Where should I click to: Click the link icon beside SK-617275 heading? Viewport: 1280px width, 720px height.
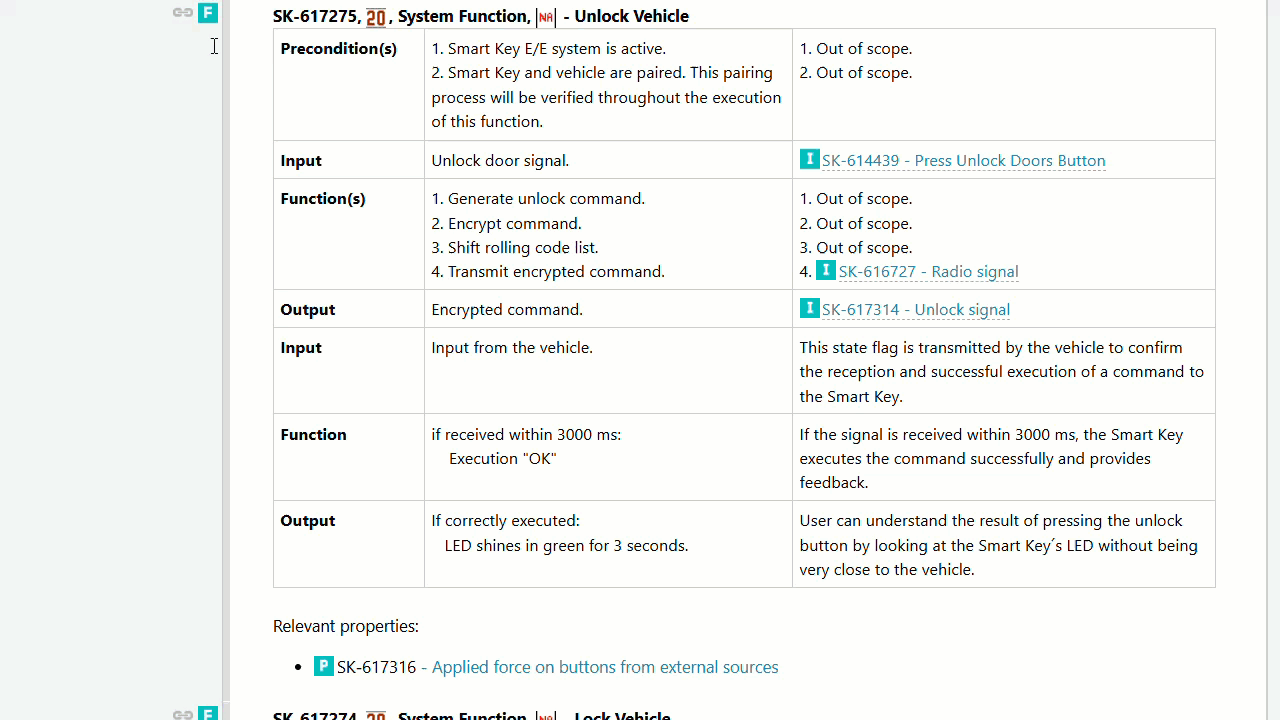[x=182, y=13]
